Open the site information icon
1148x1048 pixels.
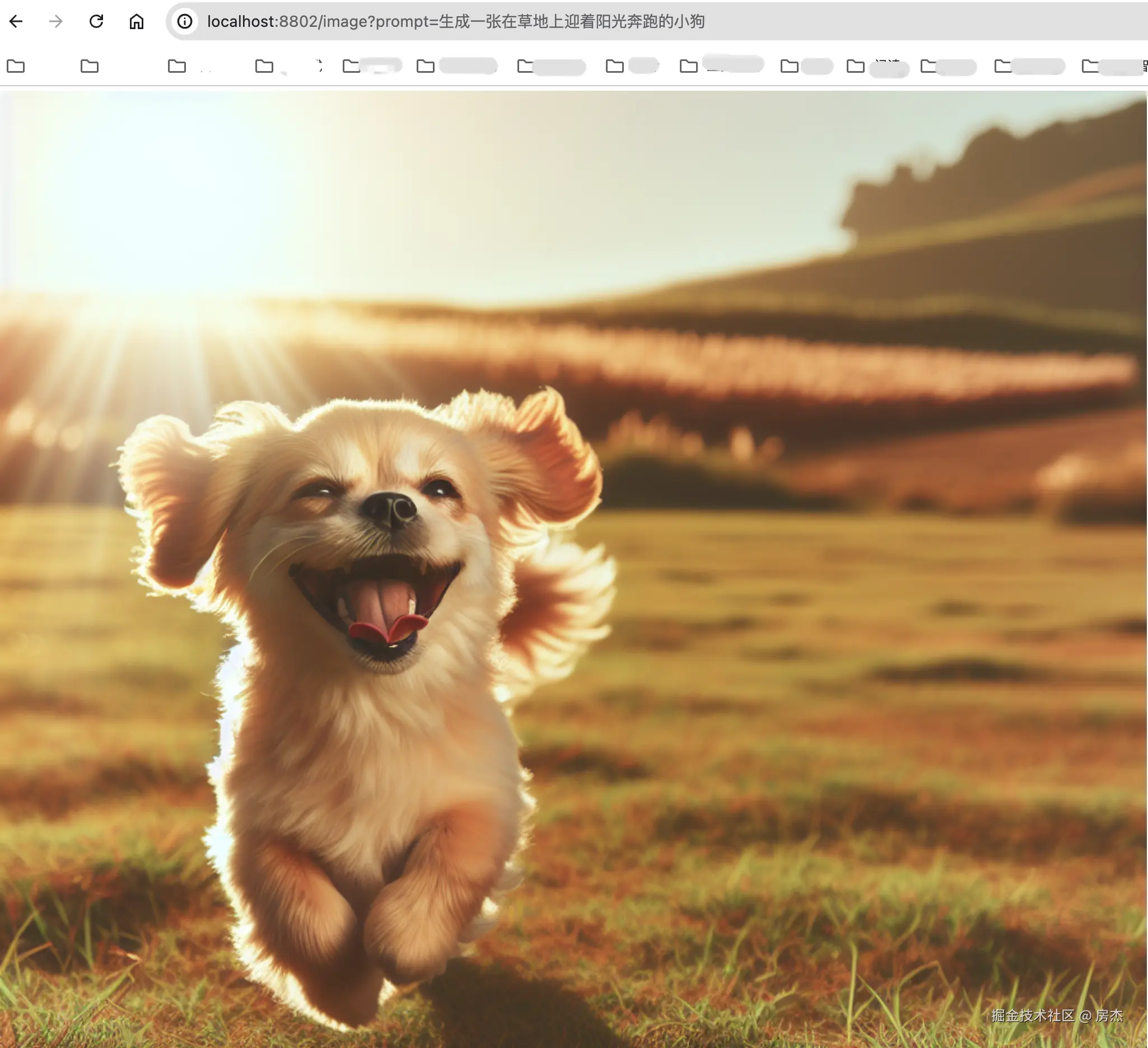pyautogui.click(x=184, y=22)
